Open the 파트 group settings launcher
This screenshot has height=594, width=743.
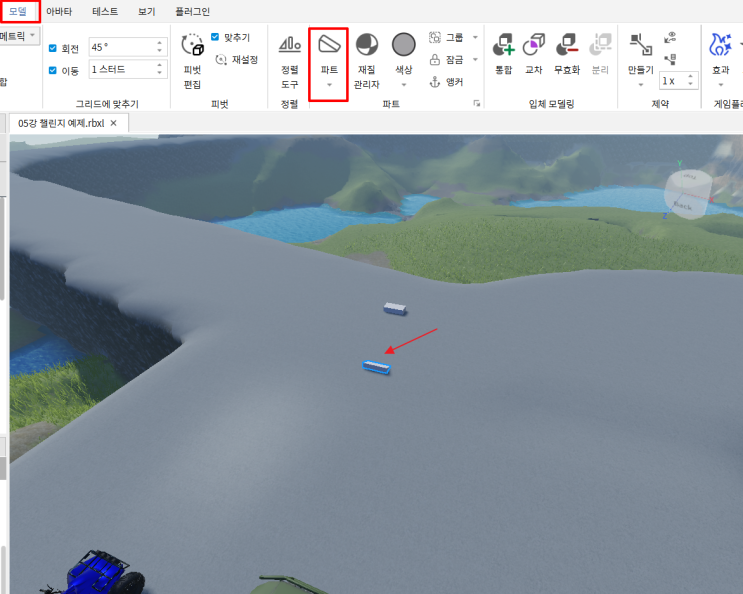477,103
